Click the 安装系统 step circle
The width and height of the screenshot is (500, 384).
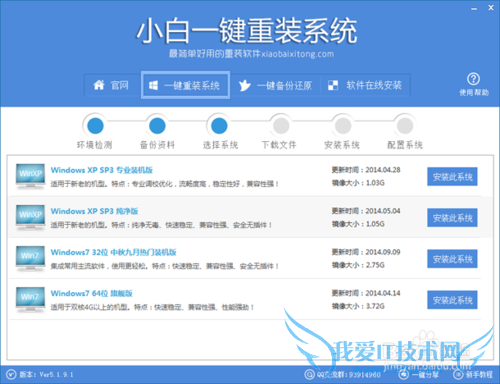coord(343,126)
